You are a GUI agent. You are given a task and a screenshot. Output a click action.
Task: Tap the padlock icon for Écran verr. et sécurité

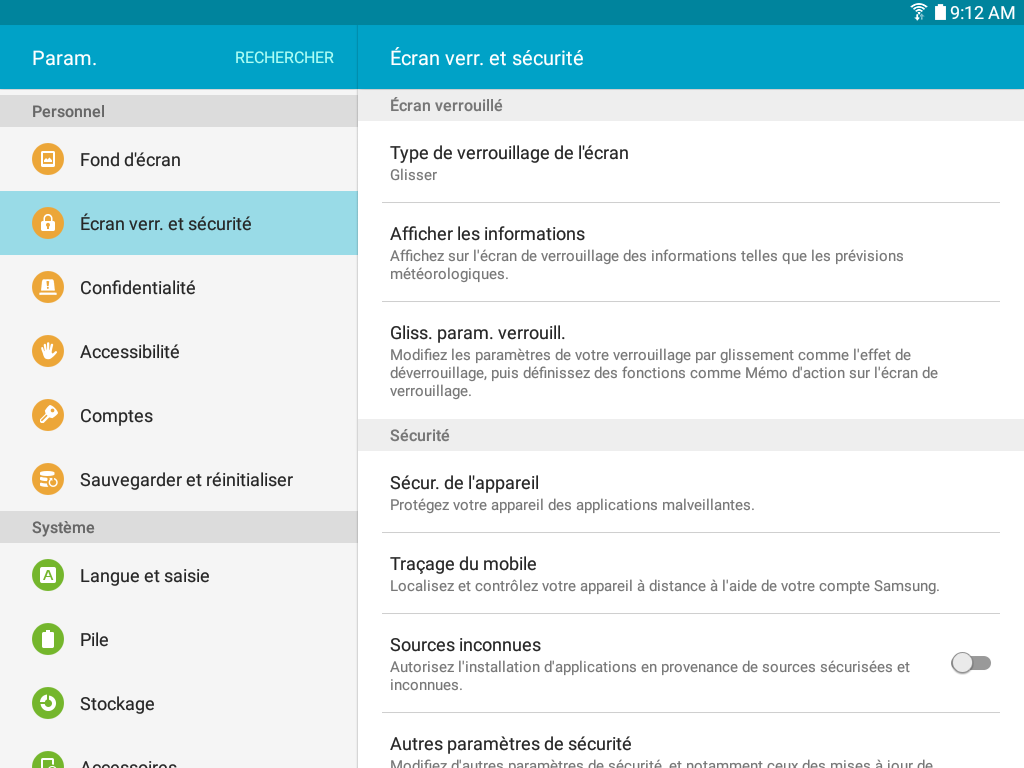tap(48, 223)
